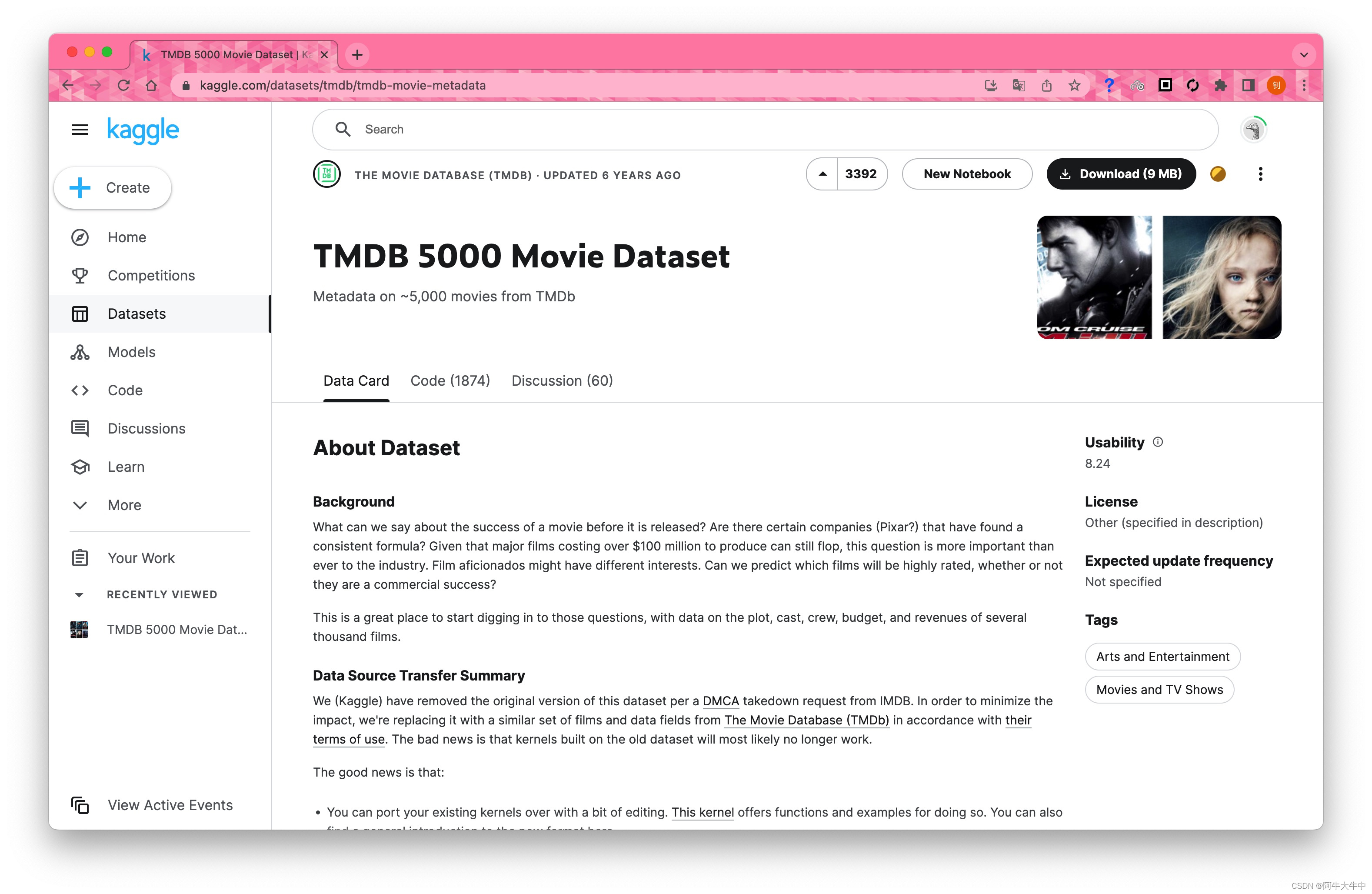Click the Learn graduation cap icon
The height and width of the screenshot is (894, 1372).
[x=80, y=467]
